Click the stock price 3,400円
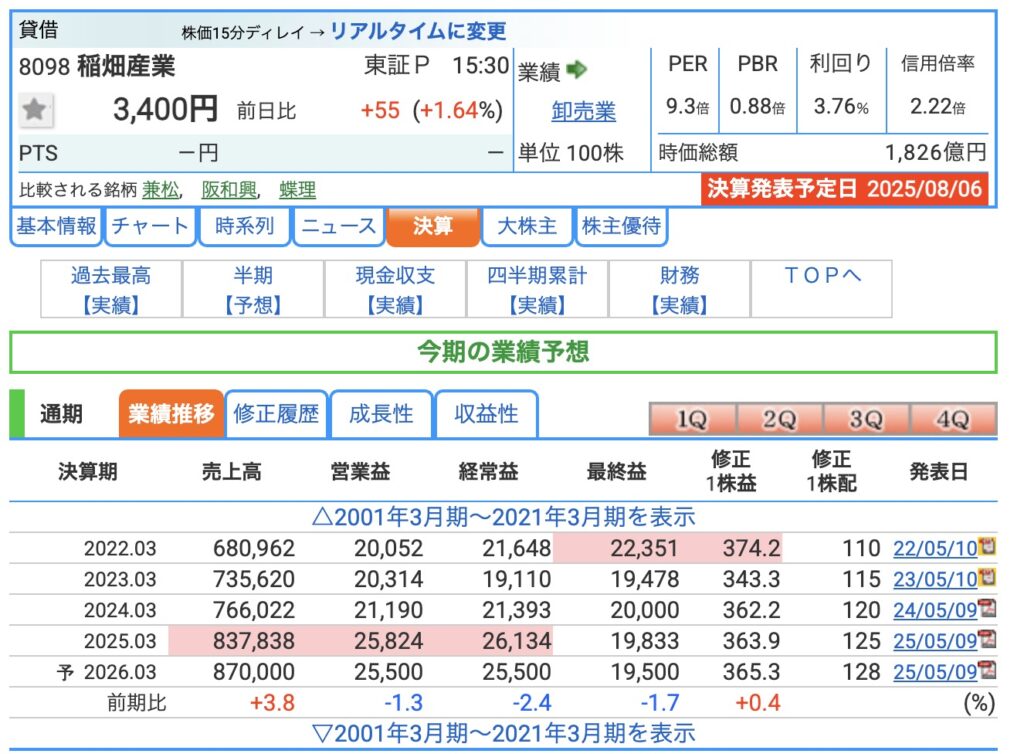The width and height of the screenshot is (1024, 754). coord(166,109)
